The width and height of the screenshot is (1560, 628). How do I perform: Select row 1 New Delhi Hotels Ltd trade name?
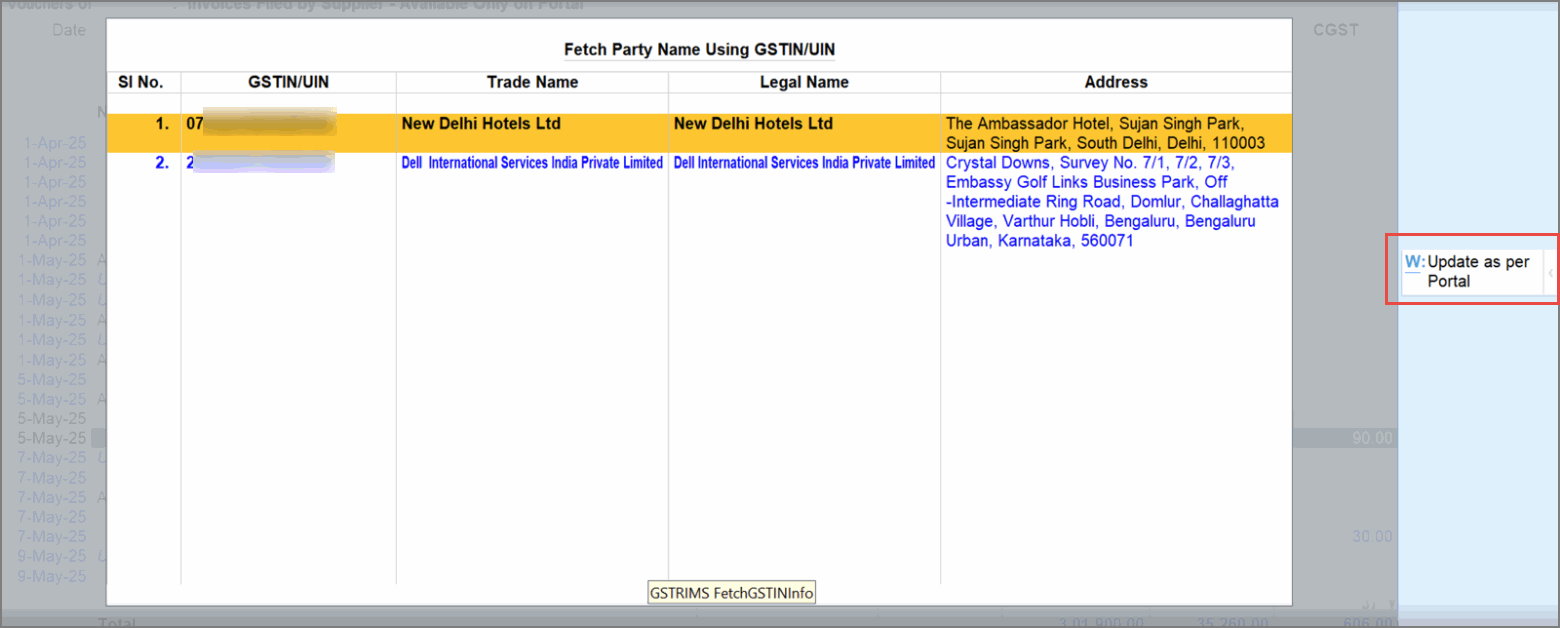pos(481,124)
